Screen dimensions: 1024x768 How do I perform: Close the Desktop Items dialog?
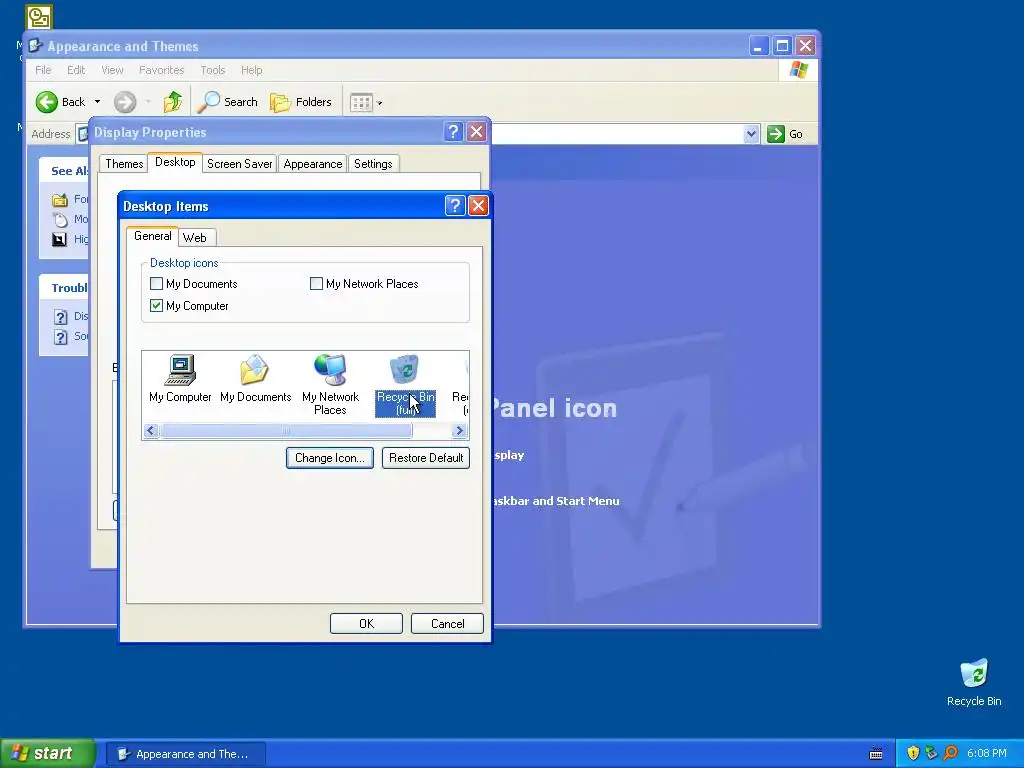click(x=478, y=206)
